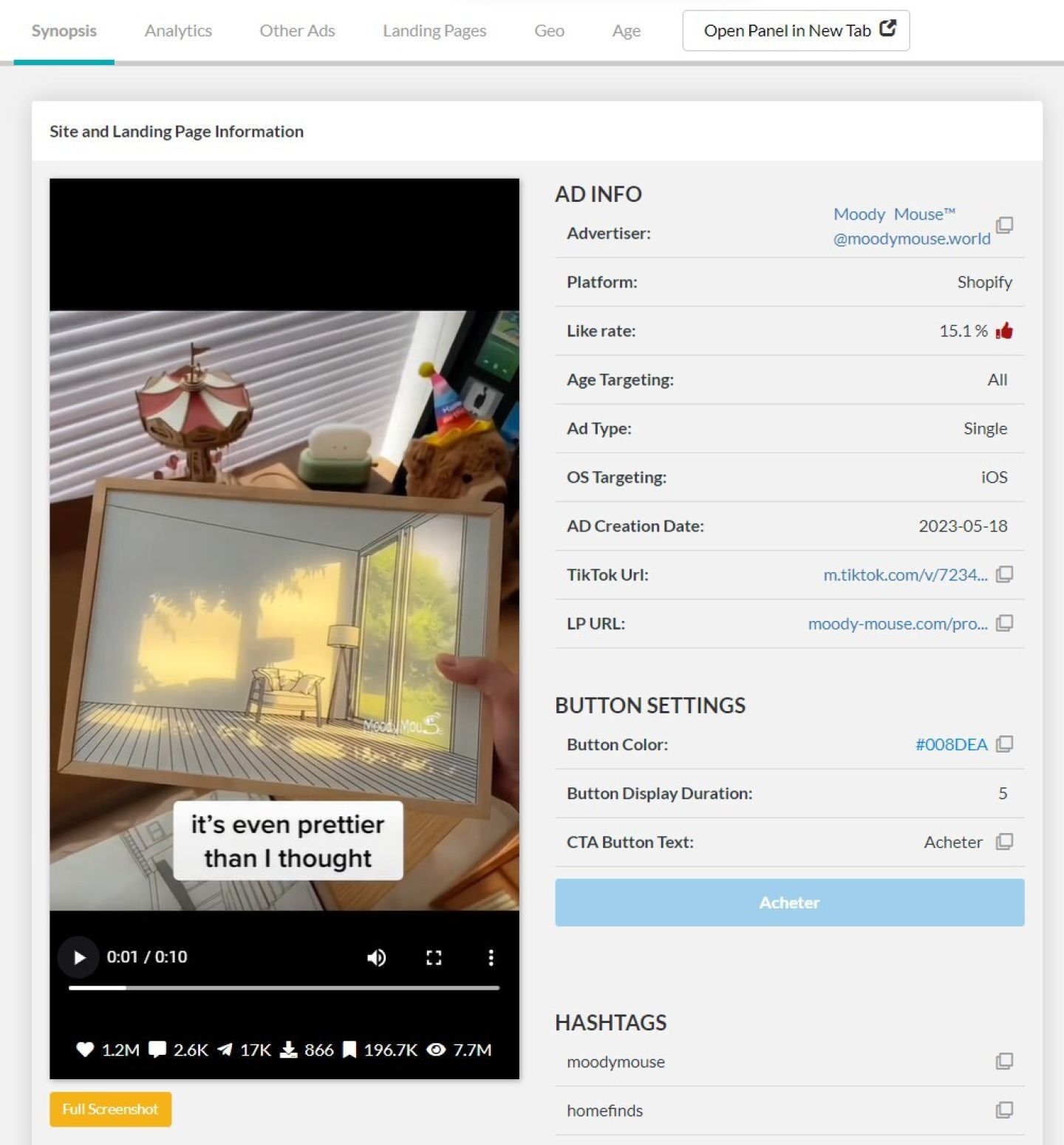Open the Landing Pages tab
The image size is (1064, 1145).
434,31
